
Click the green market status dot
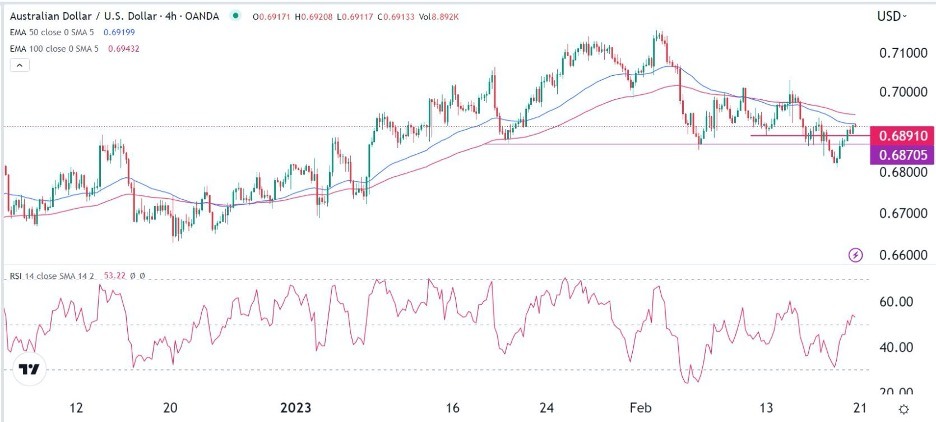[238, 17]
